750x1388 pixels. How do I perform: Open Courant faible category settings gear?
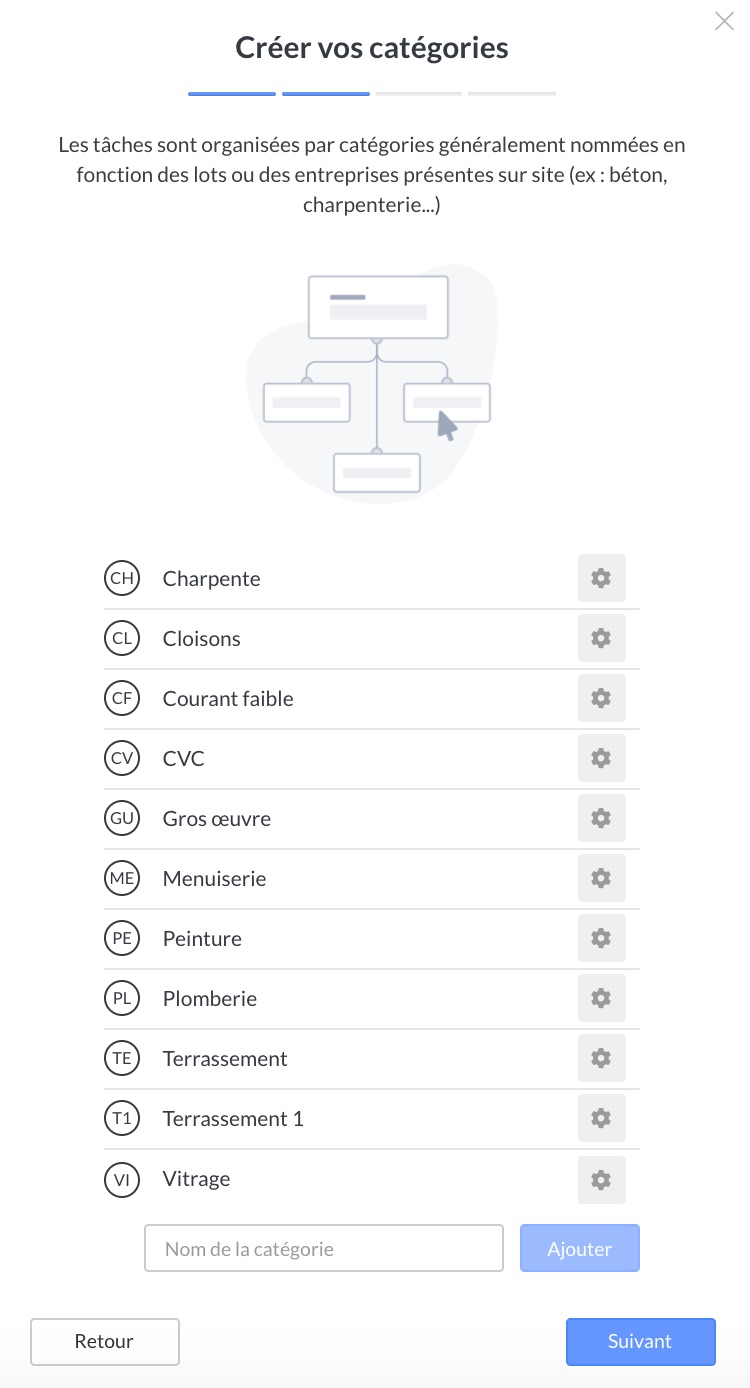tap(601, 698)
